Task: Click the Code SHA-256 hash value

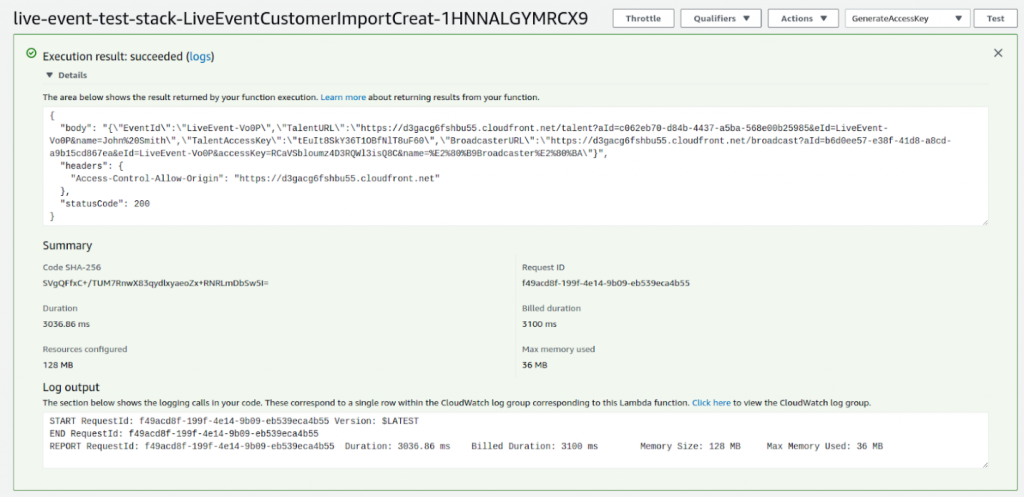Action: click(x=155, y=283)
